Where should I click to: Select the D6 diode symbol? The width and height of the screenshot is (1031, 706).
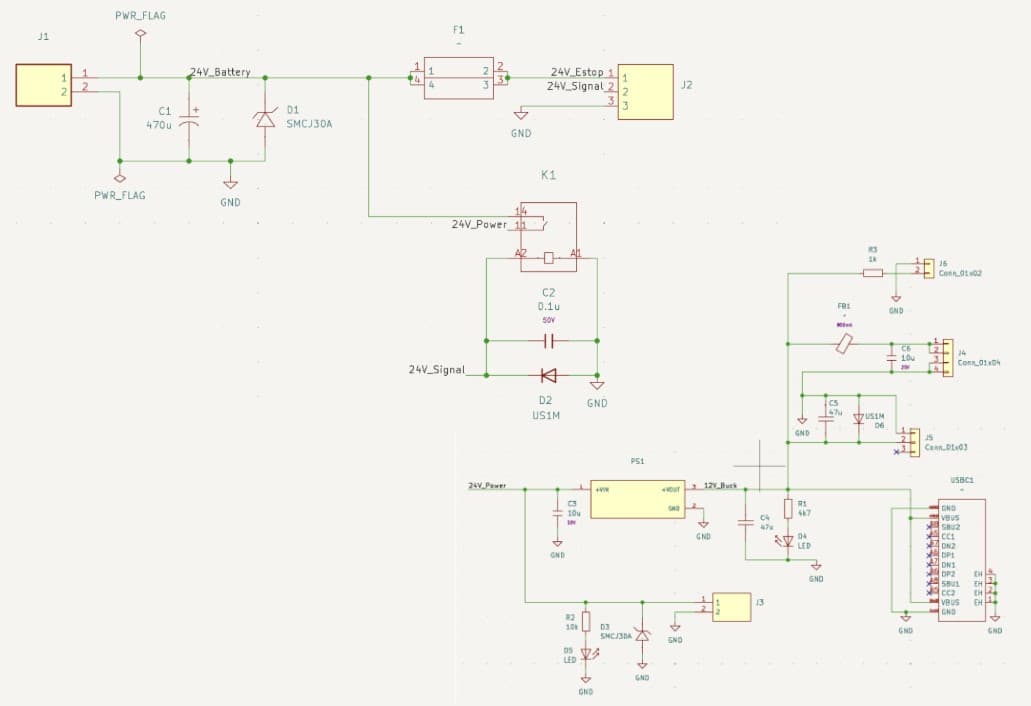pyautogui.click(x=858, y=419)
